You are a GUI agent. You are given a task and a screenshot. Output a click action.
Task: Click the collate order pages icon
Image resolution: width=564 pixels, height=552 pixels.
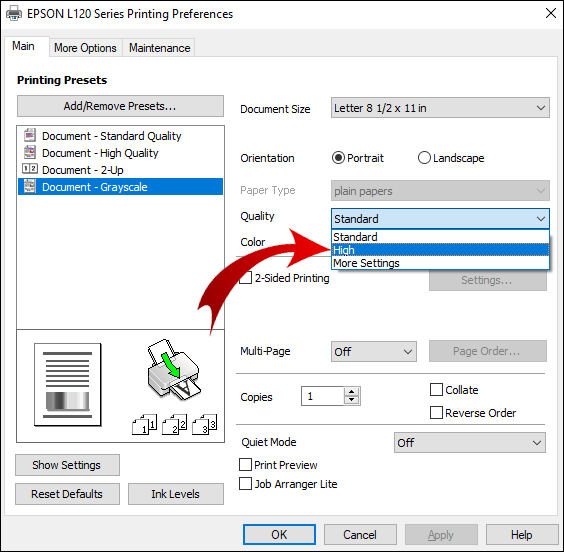pos(175,425)
